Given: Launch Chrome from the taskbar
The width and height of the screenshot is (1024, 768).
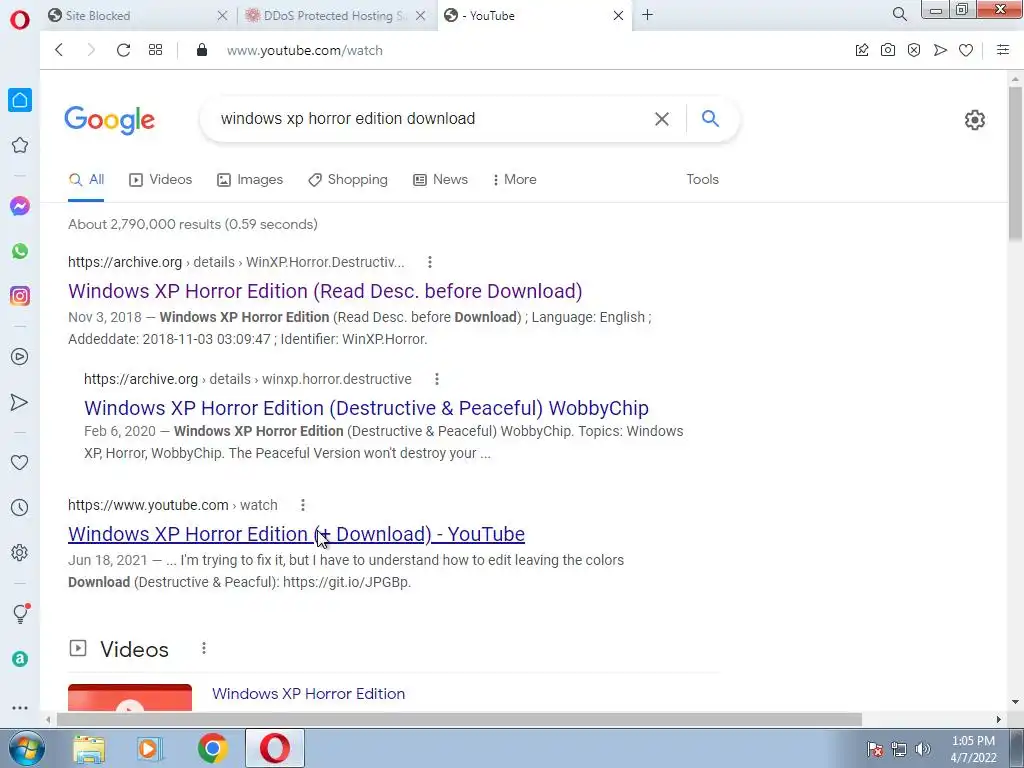Looking at the screenshot, I should pyautogui.click(x=212, y=748).
